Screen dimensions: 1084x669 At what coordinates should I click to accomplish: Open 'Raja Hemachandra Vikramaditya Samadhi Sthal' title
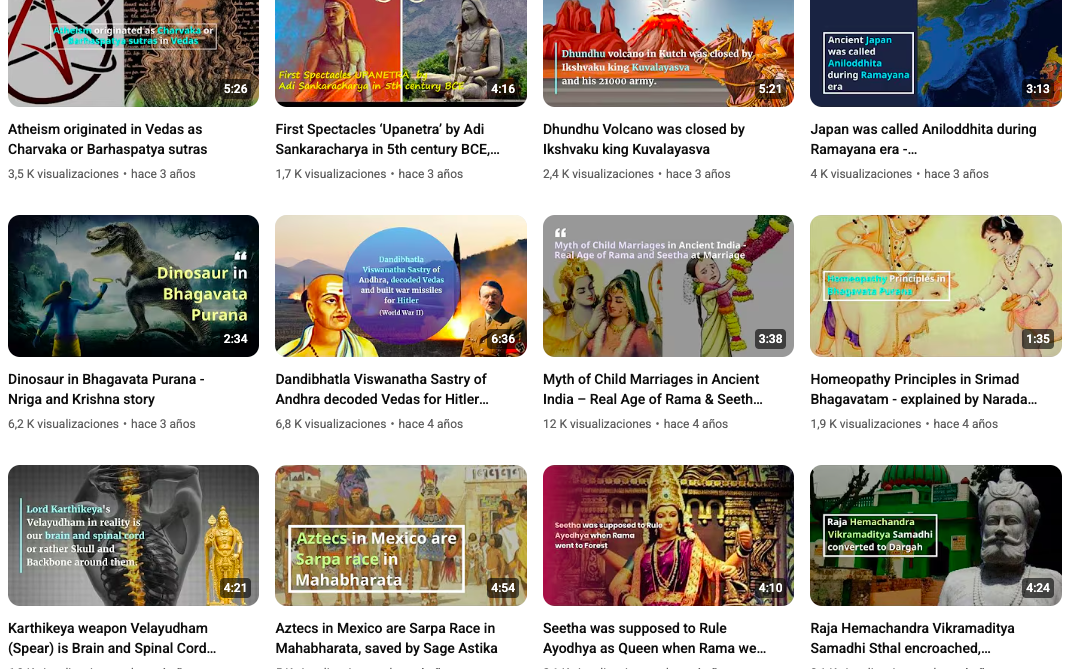(x=913, y=638)
